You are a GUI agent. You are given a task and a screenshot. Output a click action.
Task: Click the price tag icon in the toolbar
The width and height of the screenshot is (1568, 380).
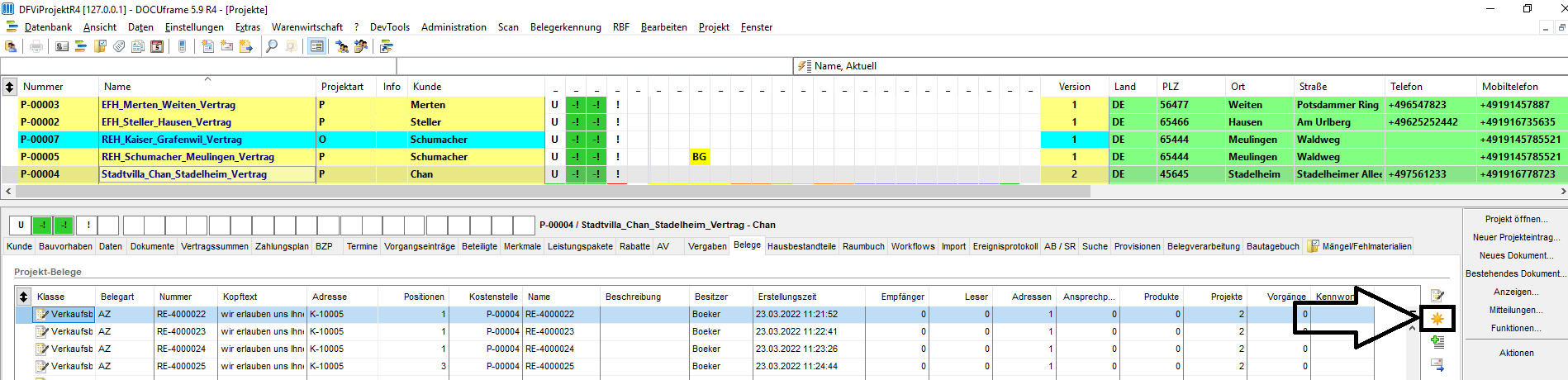[x=119, y=46]
